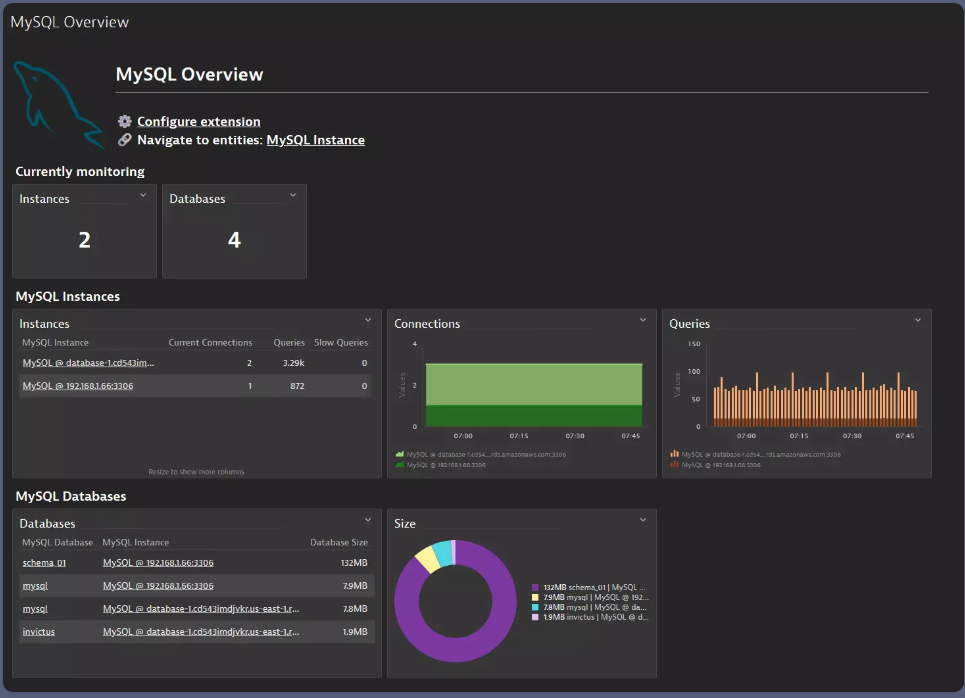Open mysql database link in the 7.9MB row
This screenshot has height=698, width=965.
tap(34, 586)
